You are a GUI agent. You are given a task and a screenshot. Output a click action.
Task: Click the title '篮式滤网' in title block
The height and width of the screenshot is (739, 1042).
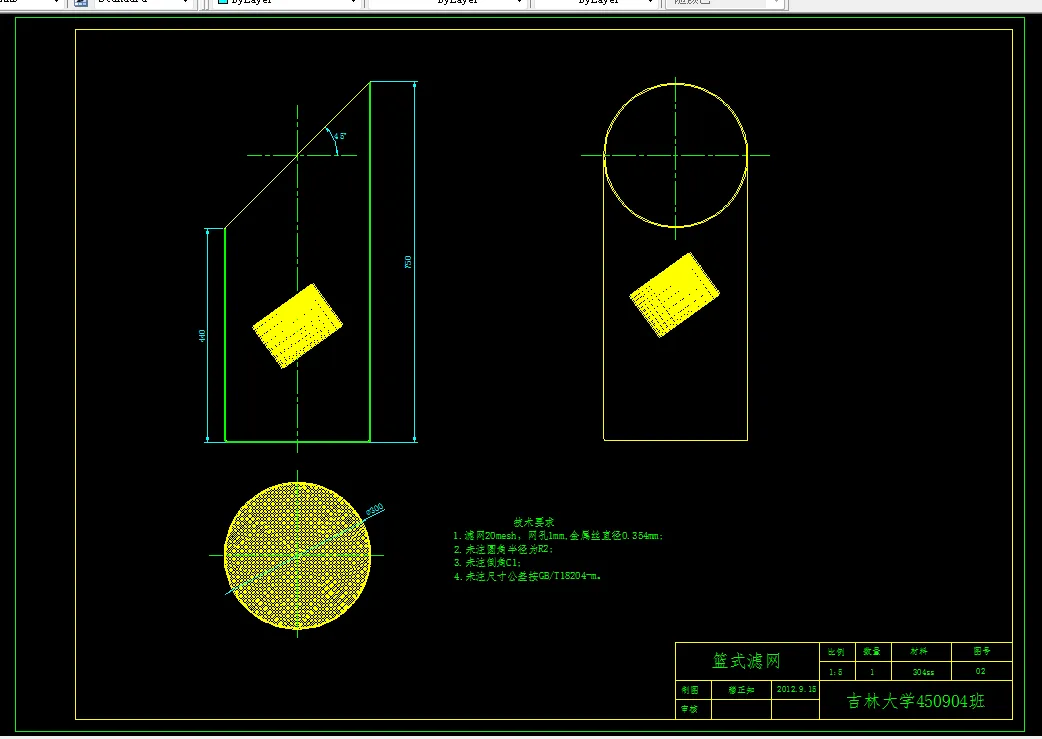pyautogui.click(x=746, y=661)
